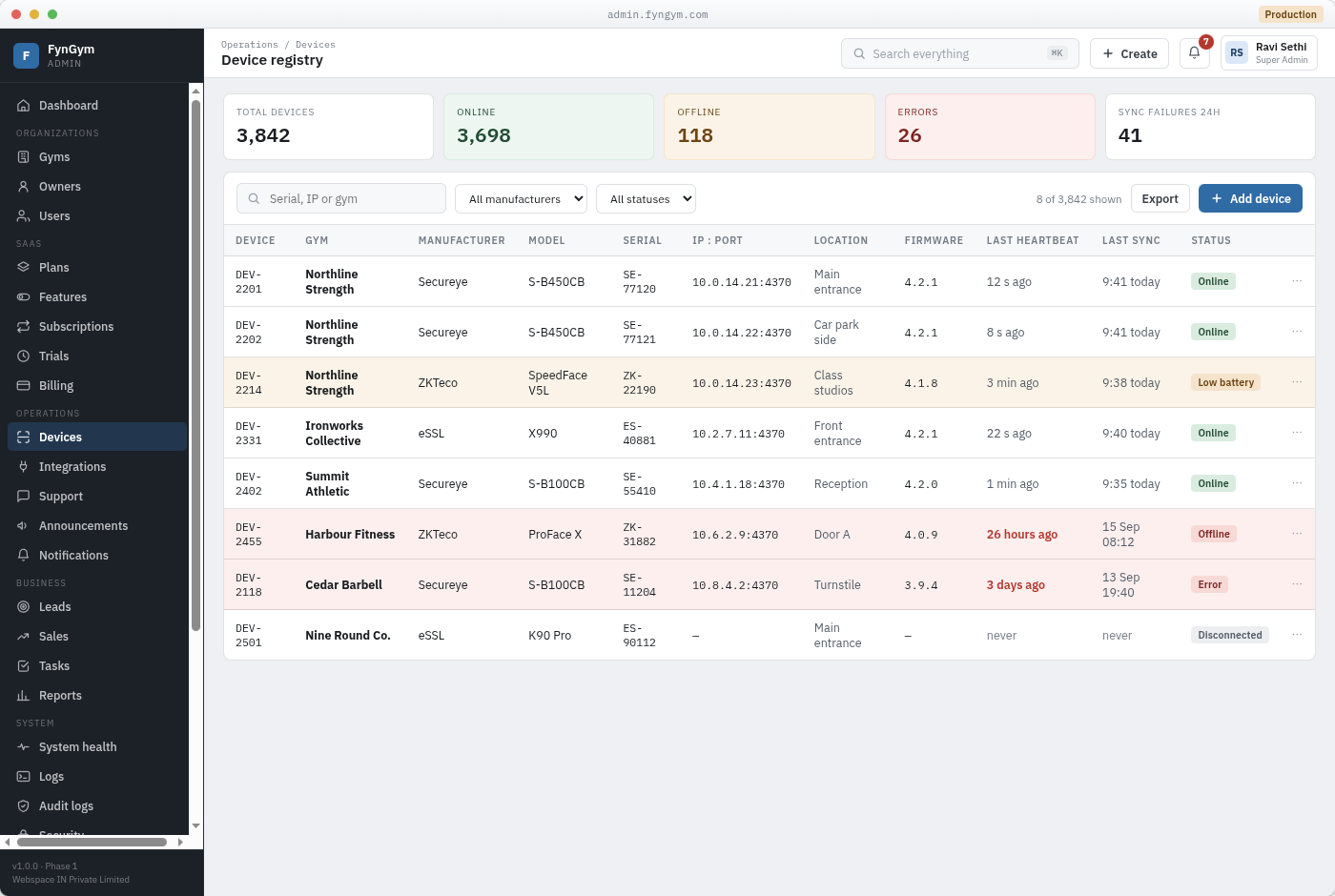Click the Firmware column header
The width and height of the screenshot is (1335, 896).
(934, 240)
